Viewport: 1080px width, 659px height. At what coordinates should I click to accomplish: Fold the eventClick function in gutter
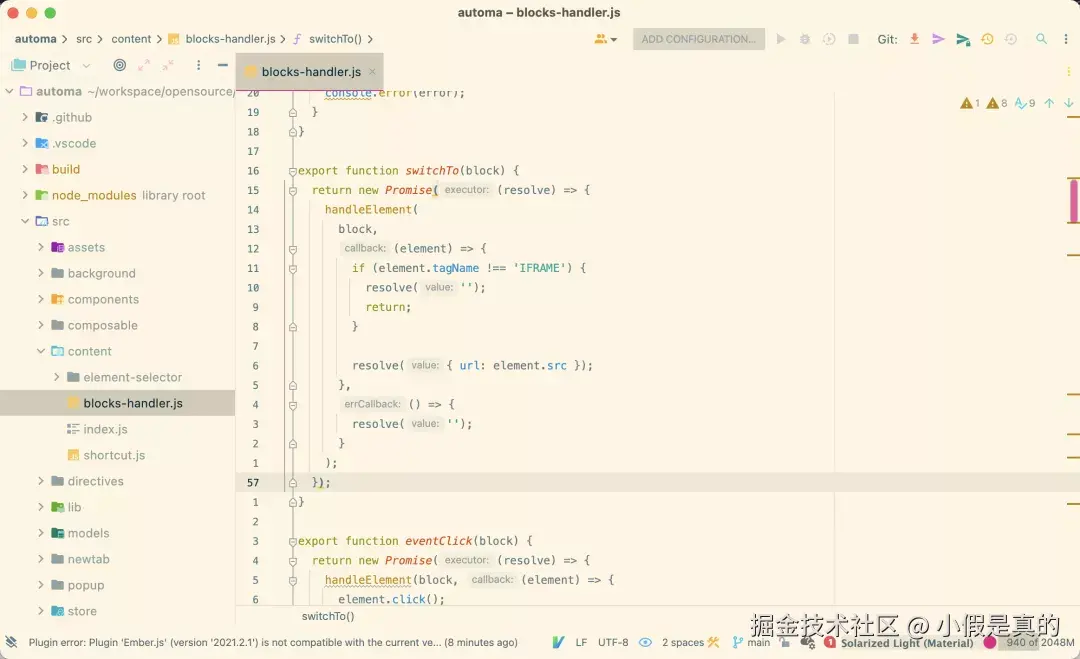click(293, 541)
